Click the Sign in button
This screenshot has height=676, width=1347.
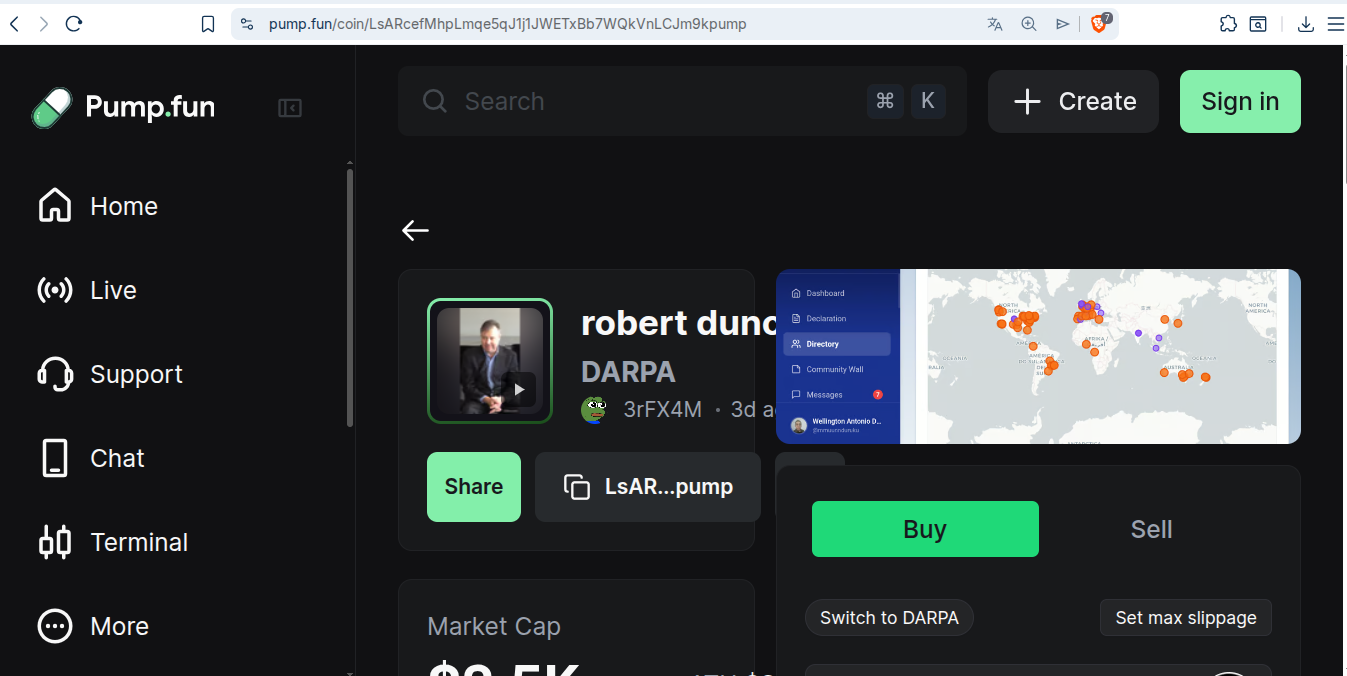(1240, 101)
